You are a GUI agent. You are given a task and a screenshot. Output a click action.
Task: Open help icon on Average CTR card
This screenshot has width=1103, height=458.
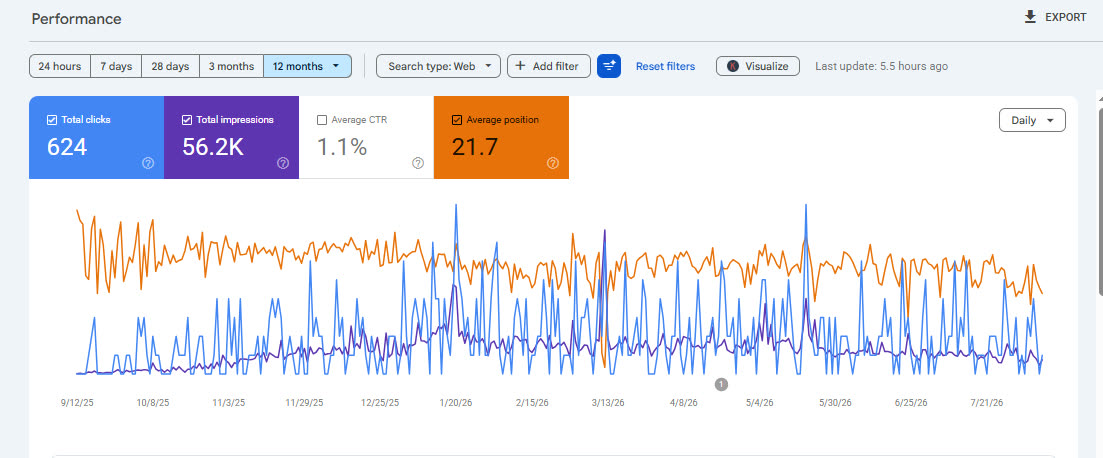click(418, 163)
